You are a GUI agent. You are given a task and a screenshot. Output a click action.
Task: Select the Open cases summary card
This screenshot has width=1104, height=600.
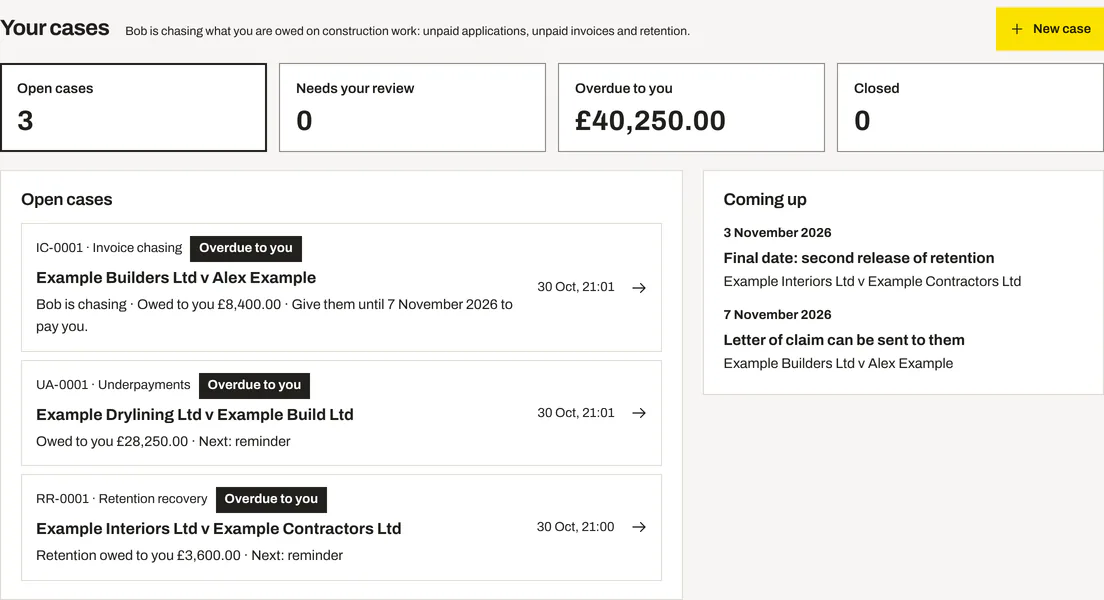click(x=134, y=107)
